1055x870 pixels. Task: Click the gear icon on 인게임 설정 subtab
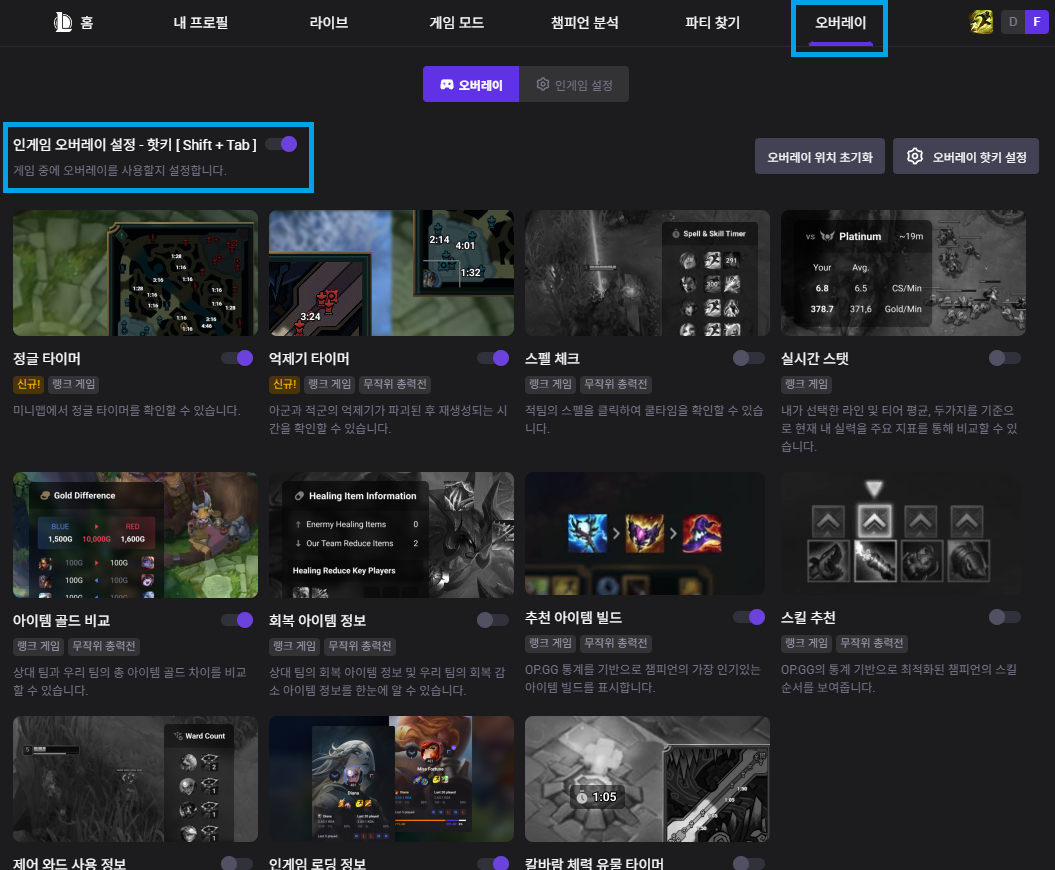point(542,84)
